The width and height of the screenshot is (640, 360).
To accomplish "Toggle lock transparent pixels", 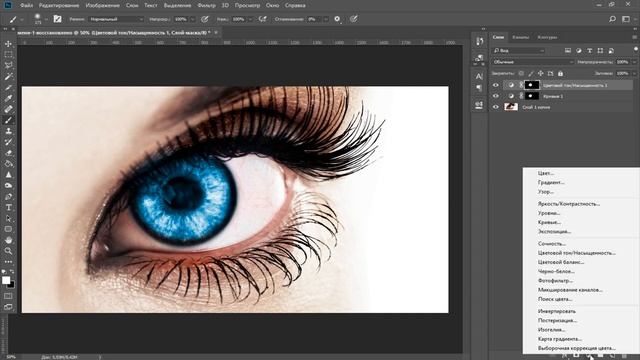I will pos(521,74).
